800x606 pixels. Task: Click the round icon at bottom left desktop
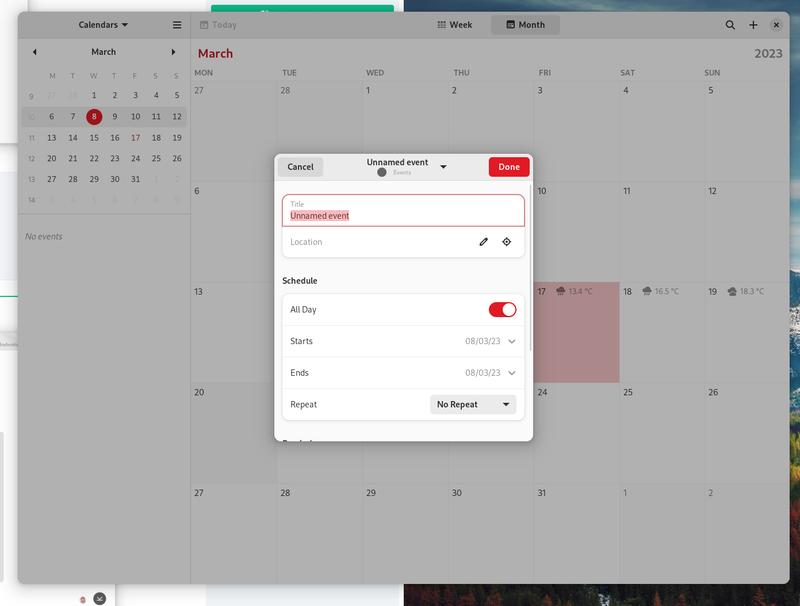99,598
